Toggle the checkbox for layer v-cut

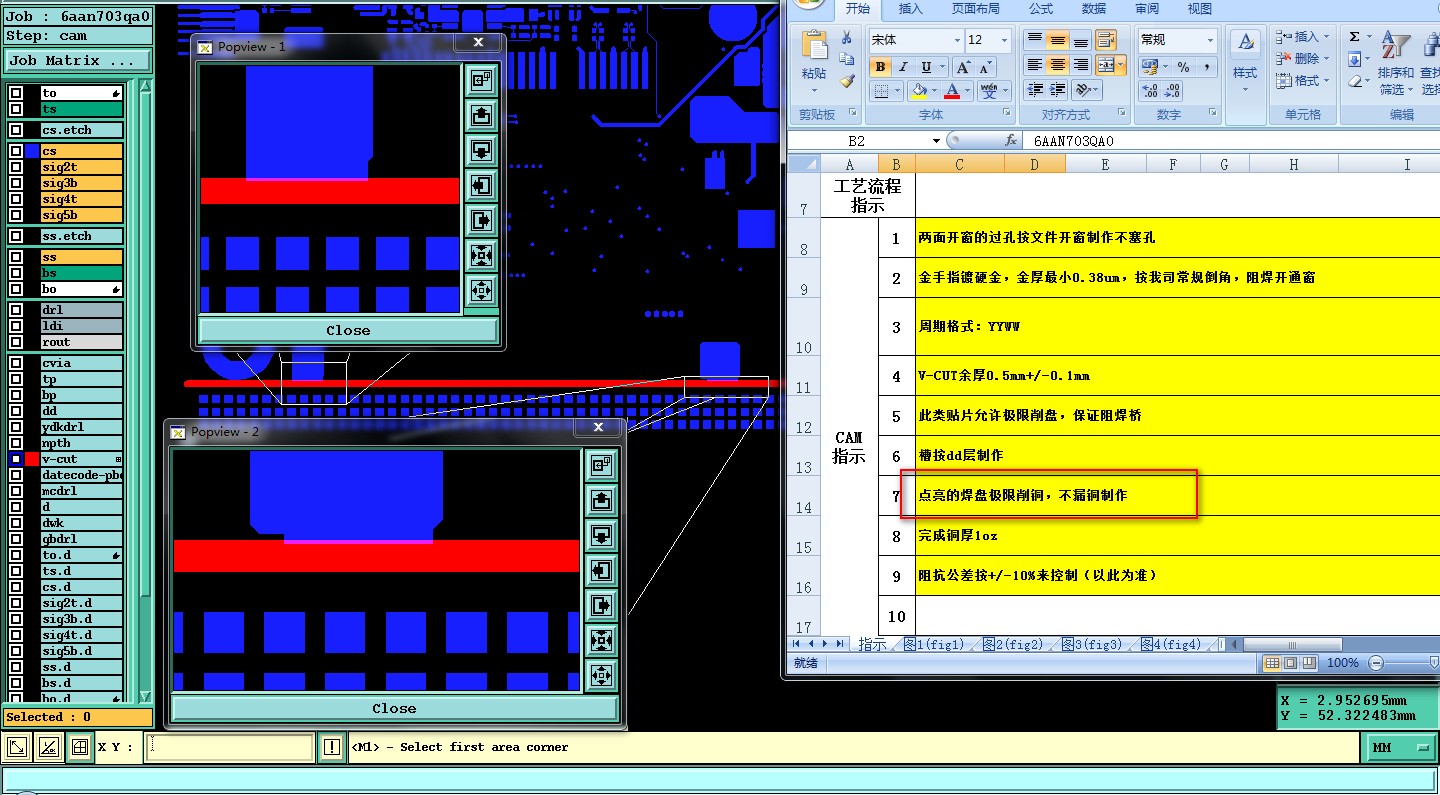(x=16, y=459)
